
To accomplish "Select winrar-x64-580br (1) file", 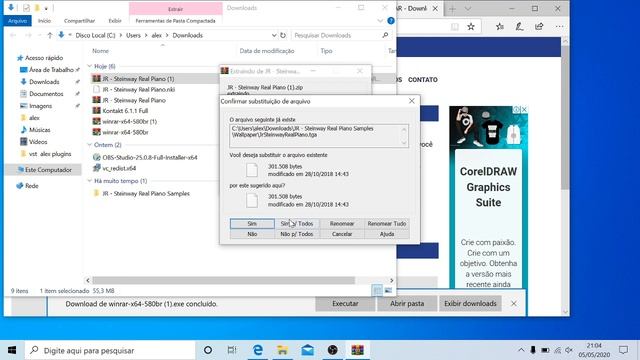I will click(x=129, y=122).
